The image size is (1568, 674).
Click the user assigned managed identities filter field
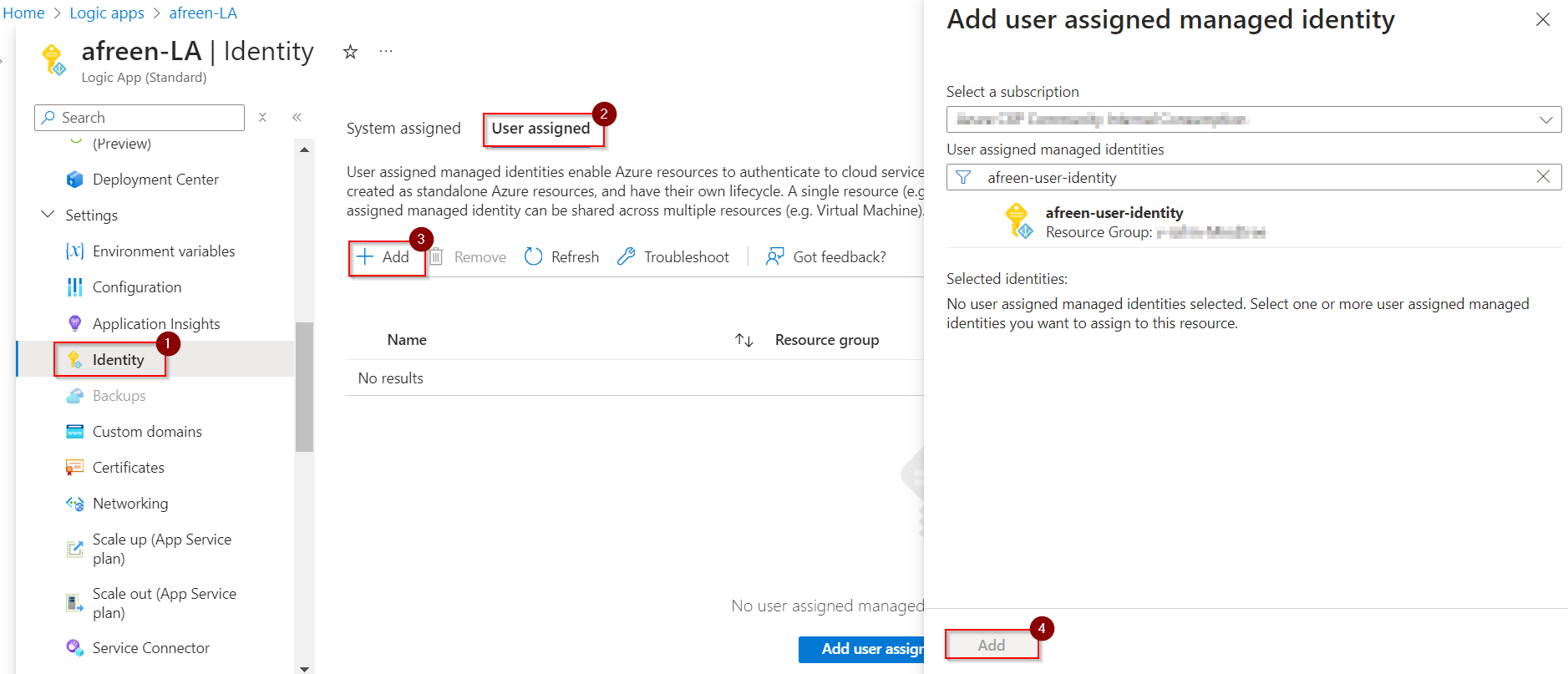[x=1253, y=177]
